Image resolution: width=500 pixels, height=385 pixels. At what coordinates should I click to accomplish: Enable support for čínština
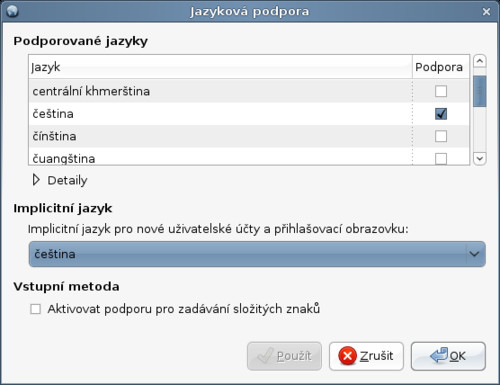pos(441,136)
